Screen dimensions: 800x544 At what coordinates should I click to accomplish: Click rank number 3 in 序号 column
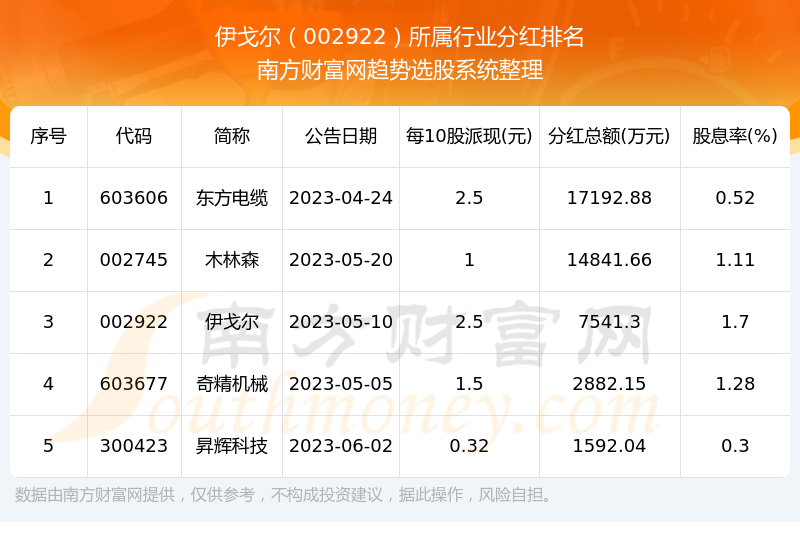(x=48, y=322)
